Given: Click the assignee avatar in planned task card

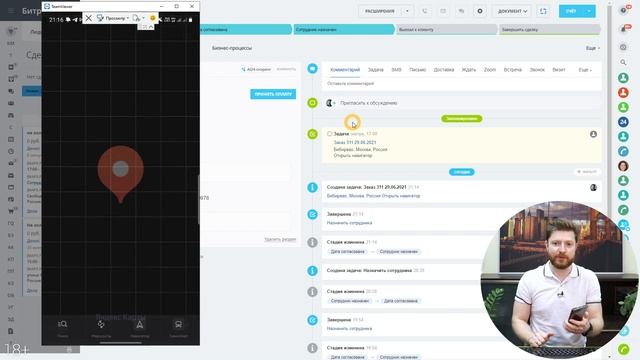Looking at the screenshot, I should (593, 134).
